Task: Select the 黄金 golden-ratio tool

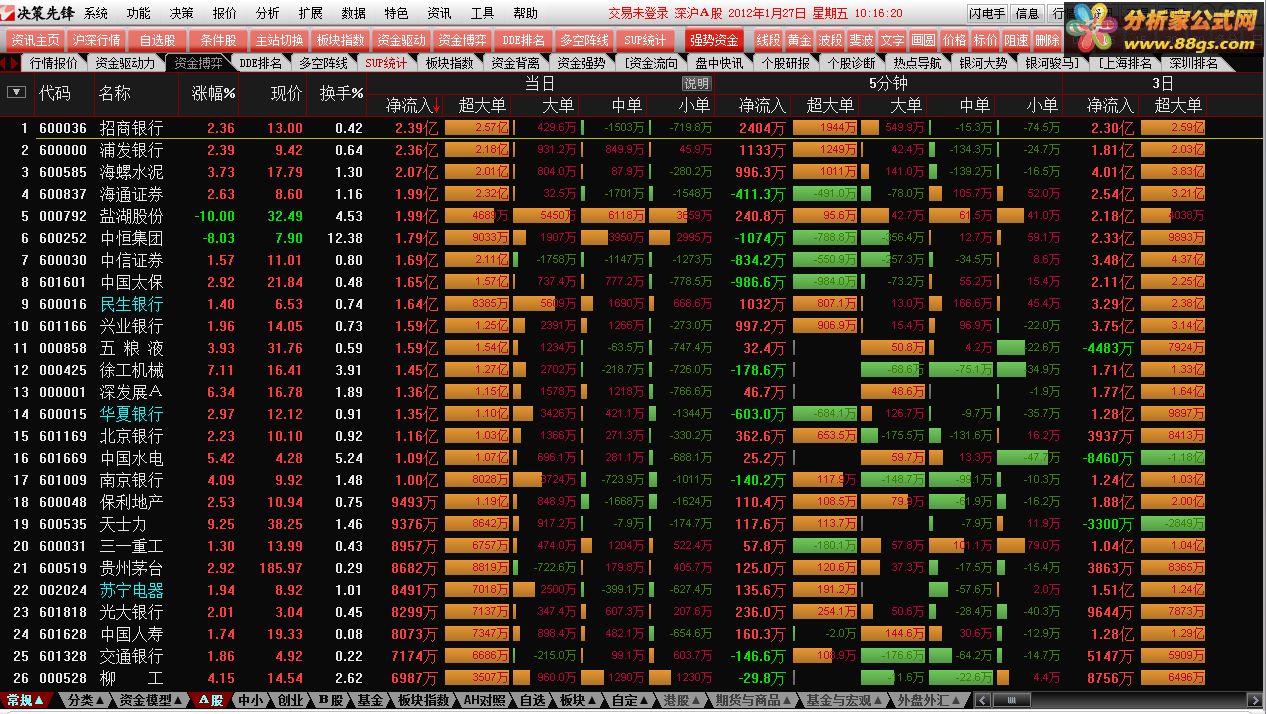Action: 799,40
